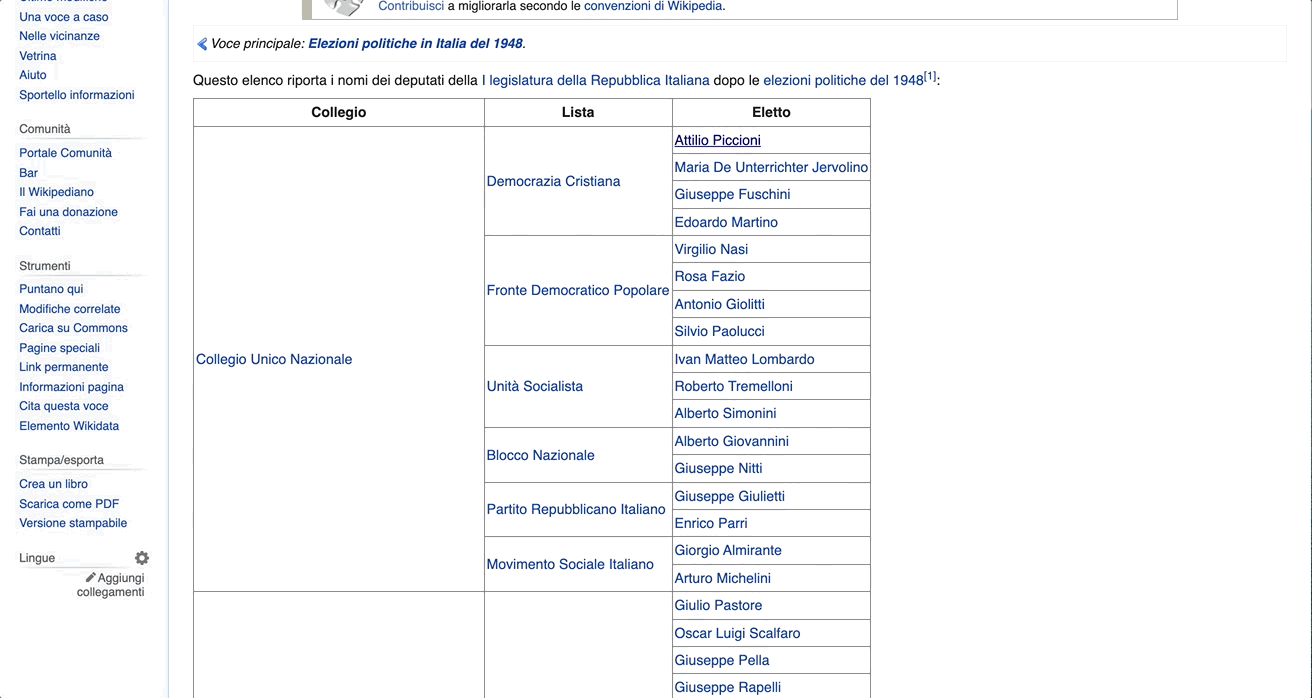The height and width of the screenshot is (698, 1312).
Task: Select Scarica come PDF in sidebar
Action: pyautogui.click(x=69, y=504)
